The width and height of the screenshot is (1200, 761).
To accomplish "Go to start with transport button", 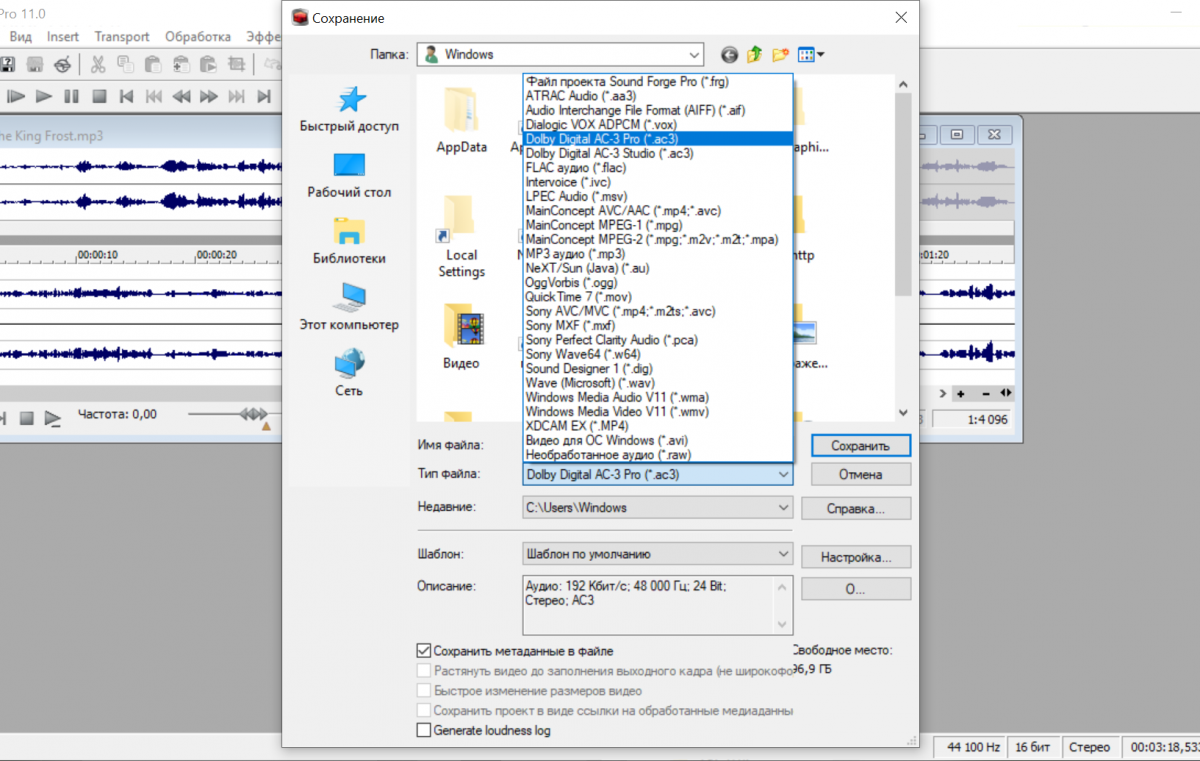I will 126,97.
